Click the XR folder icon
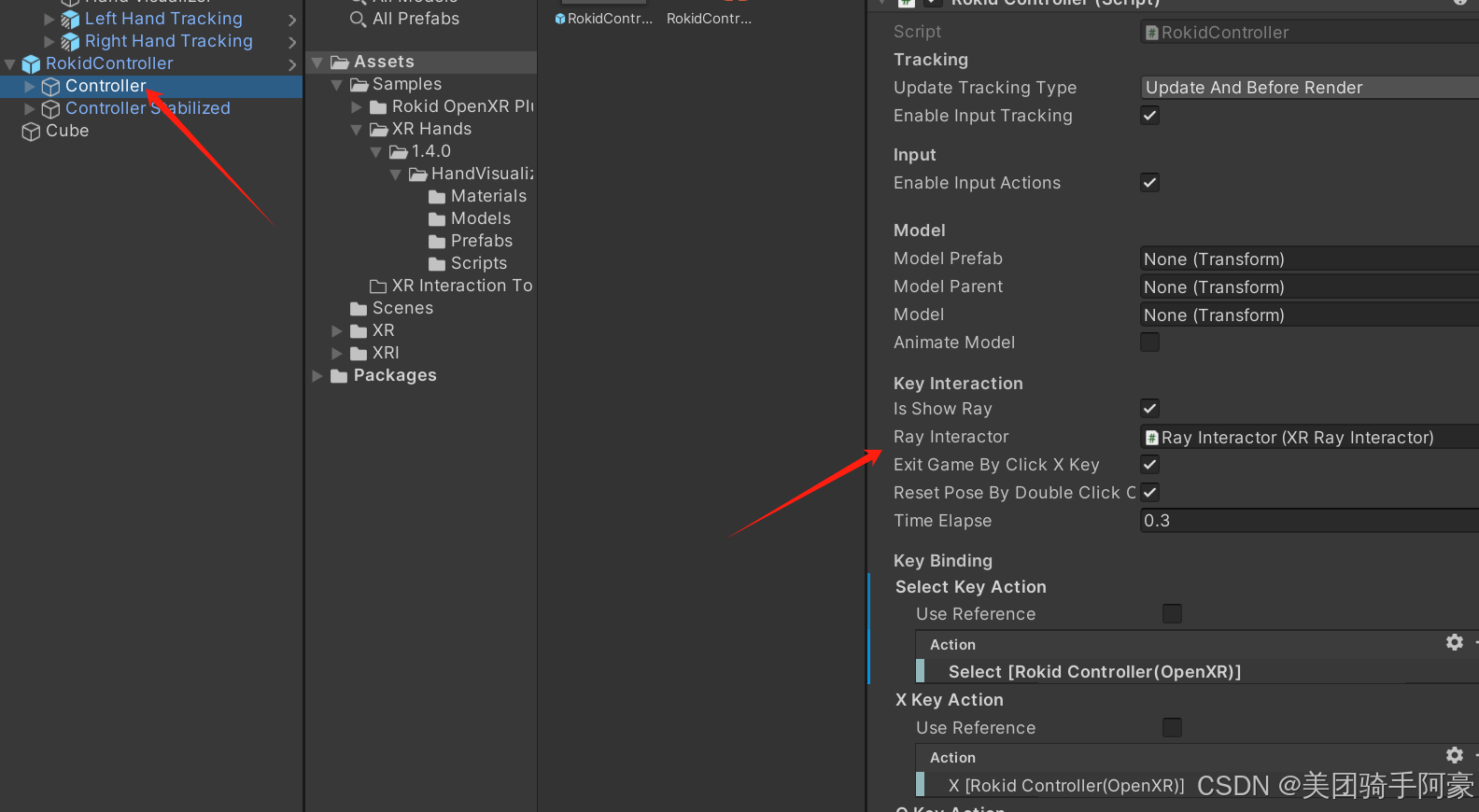The height and width of the screenshot is (812, 1479). [359, 331]
